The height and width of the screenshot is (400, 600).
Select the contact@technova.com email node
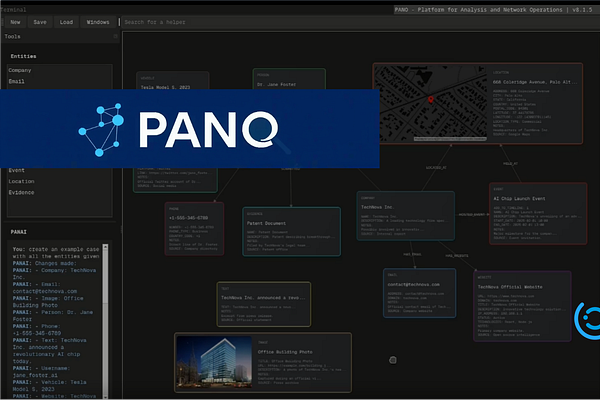coord(419,293)
